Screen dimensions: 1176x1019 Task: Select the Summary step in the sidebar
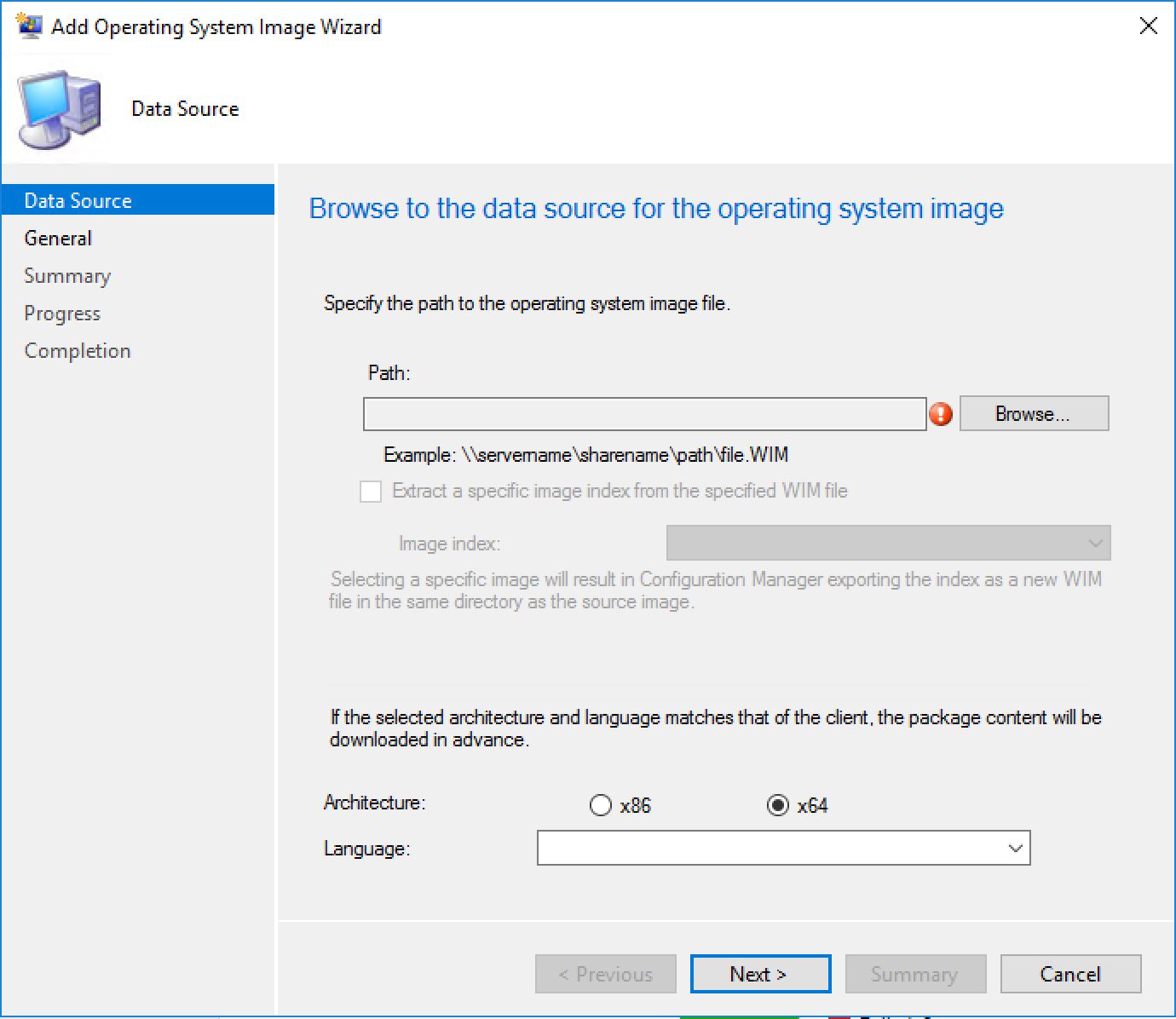point(67,275)
